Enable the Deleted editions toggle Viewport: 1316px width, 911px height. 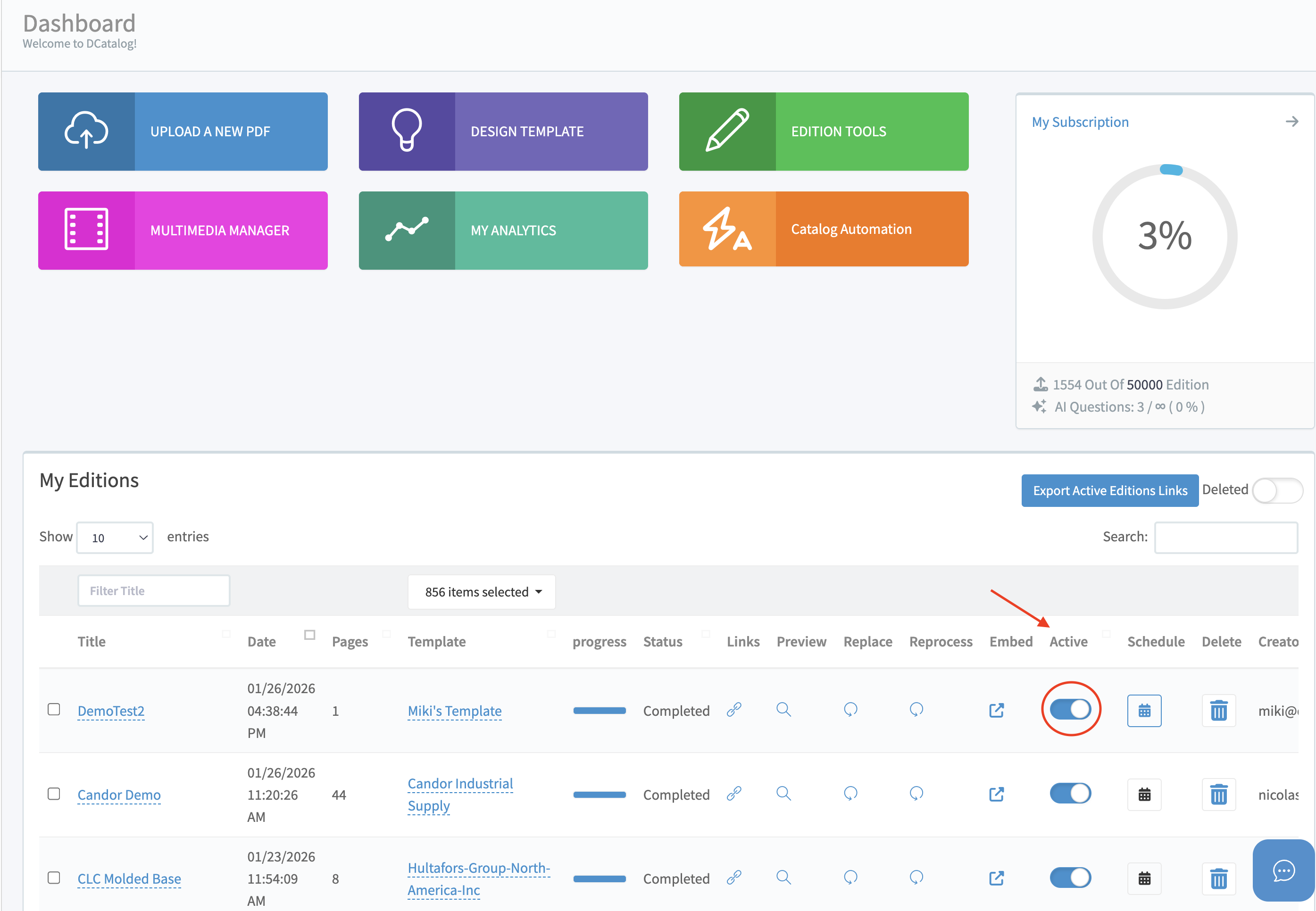pyautogui.click(x=1276, y=490)
